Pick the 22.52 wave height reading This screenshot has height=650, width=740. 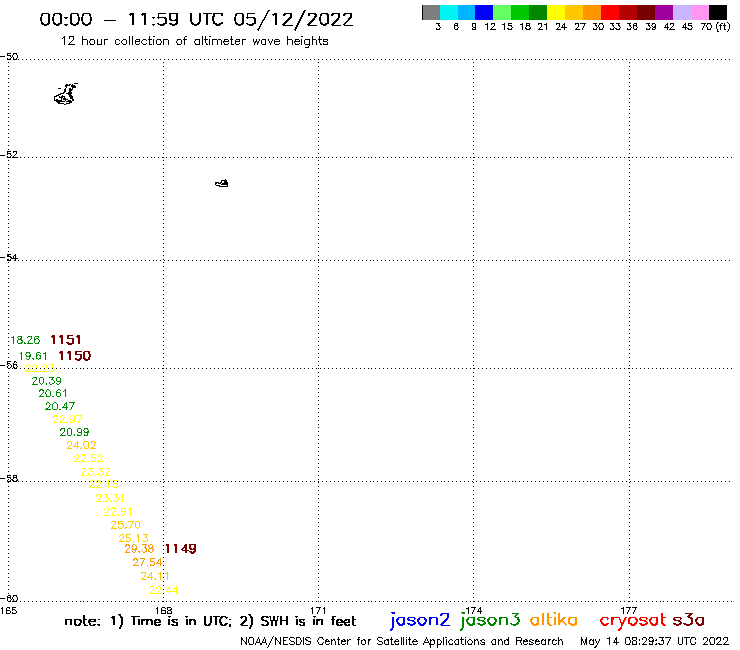coord(88,458)
